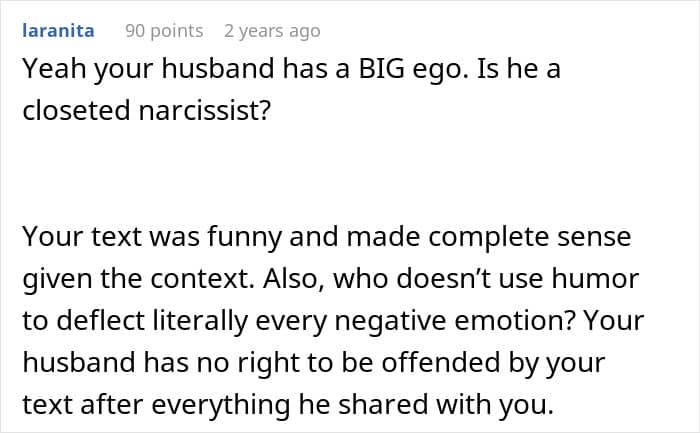
Task: Open the laranita user profile link
Action: [x=58, y=31]
